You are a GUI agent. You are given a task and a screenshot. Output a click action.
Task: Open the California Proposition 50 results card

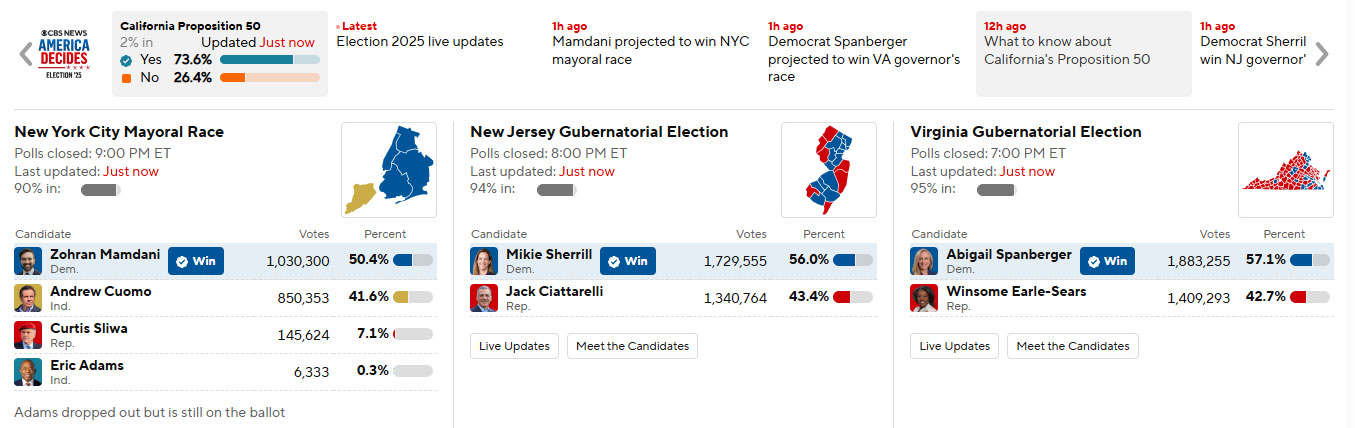pos(219,54)
